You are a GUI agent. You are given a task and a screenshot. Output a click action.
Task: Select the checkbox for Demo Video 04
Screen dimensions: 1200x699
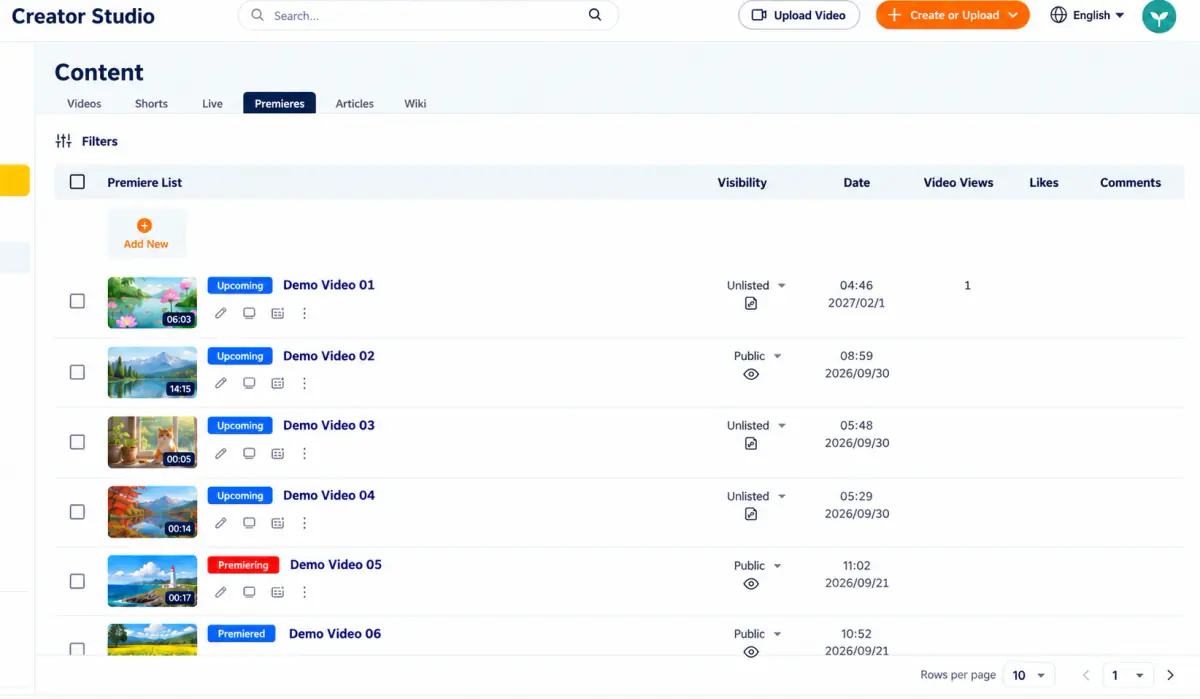coord(77,512)
